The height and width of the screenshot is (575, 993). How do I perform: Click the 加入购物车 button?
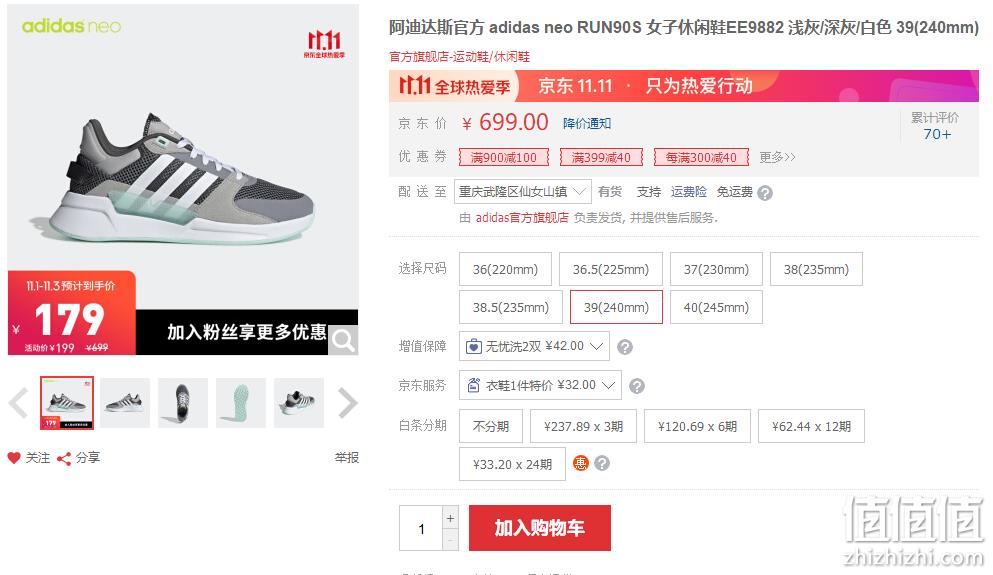pyautogui.click(x=540, y=528)
